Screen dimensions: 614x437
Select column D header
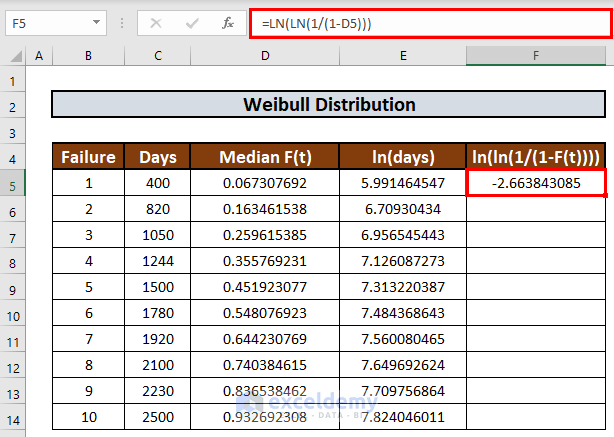click(x=265, y=56)
